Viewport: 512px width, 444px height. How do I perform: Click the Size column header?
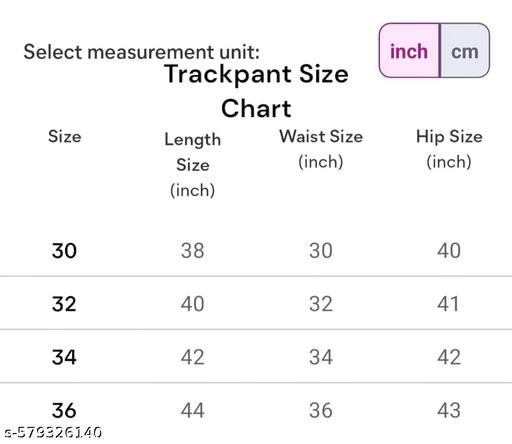point(65,136)
